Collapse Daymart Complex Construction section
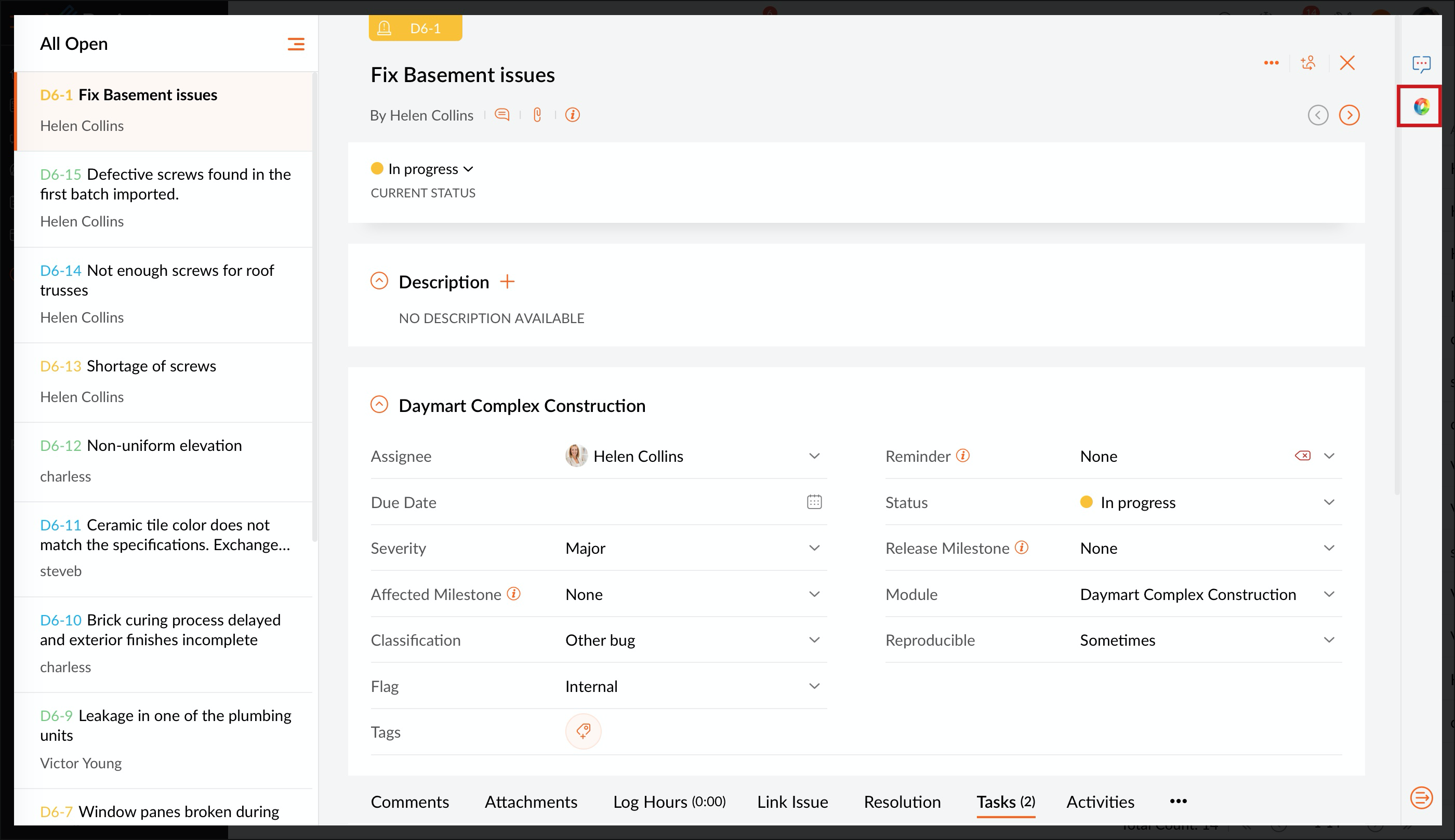Image resolution: width=1455 pixels, height=840 pixels. tap(379, 405)
